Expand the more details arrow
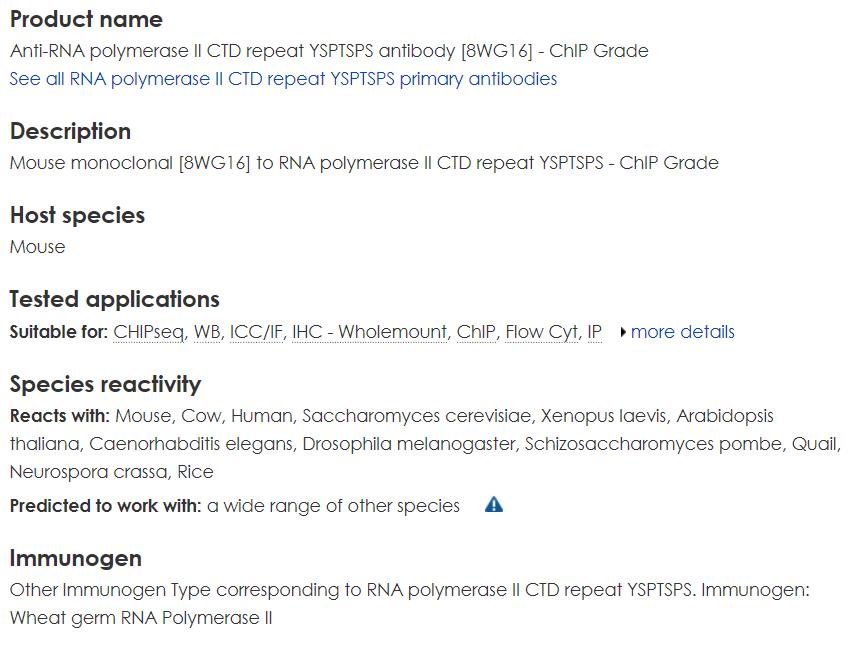Screen dimensions: 856x650 (x=623, y=332)
